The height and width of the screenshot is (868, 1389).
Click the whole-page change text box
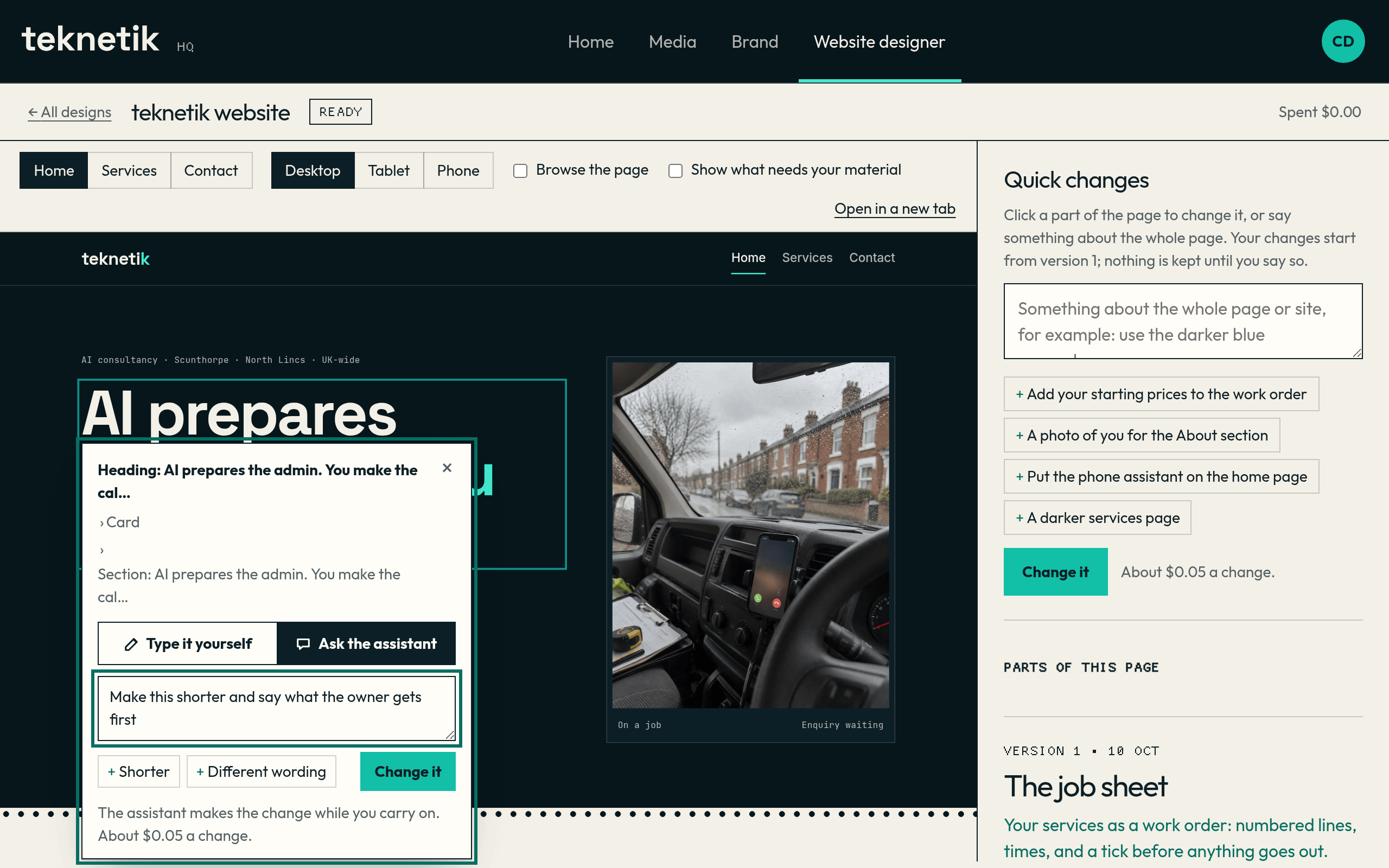[x=1183, y=321]
